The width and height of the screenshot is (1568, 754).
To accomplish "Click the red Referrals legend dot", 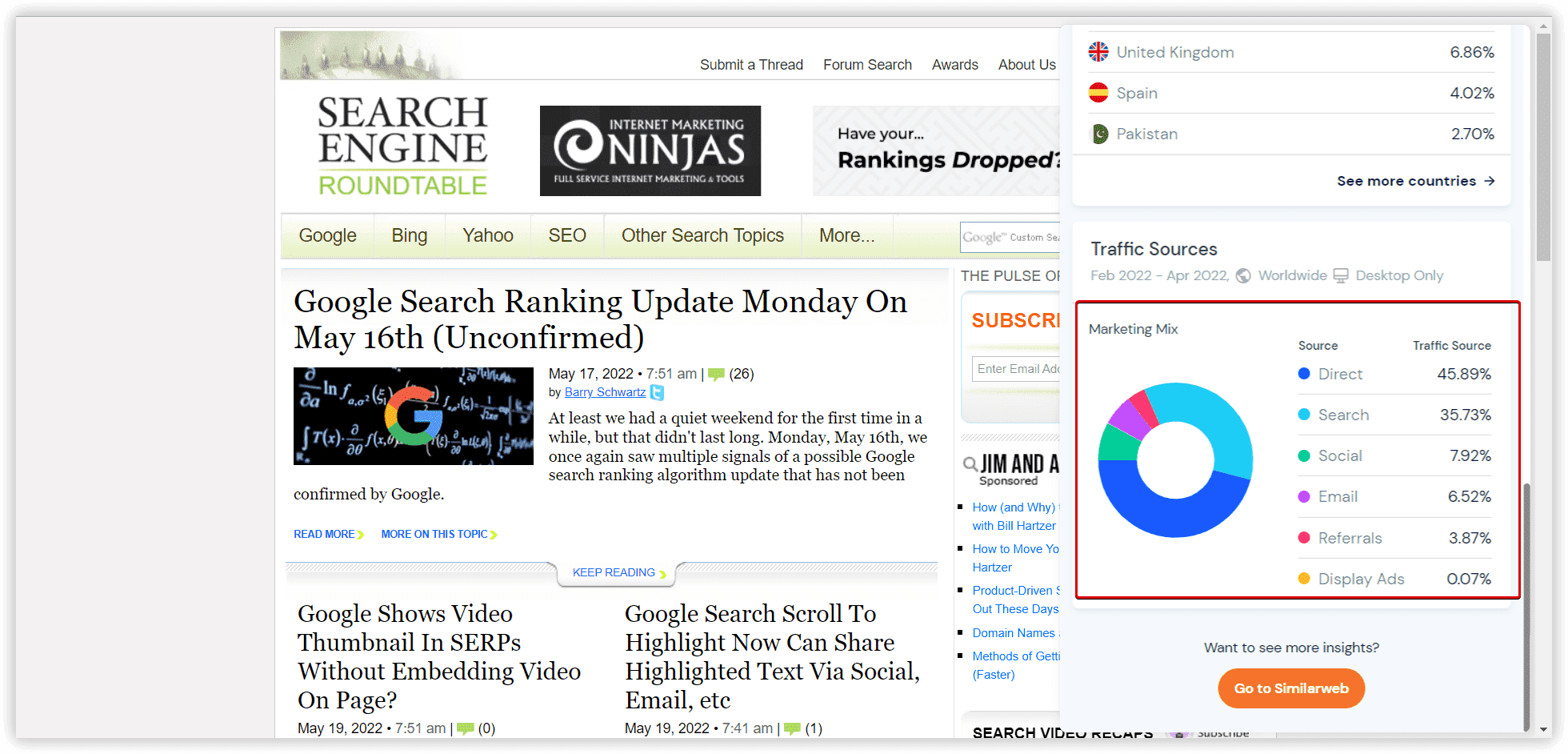I will click(1304, 538).
